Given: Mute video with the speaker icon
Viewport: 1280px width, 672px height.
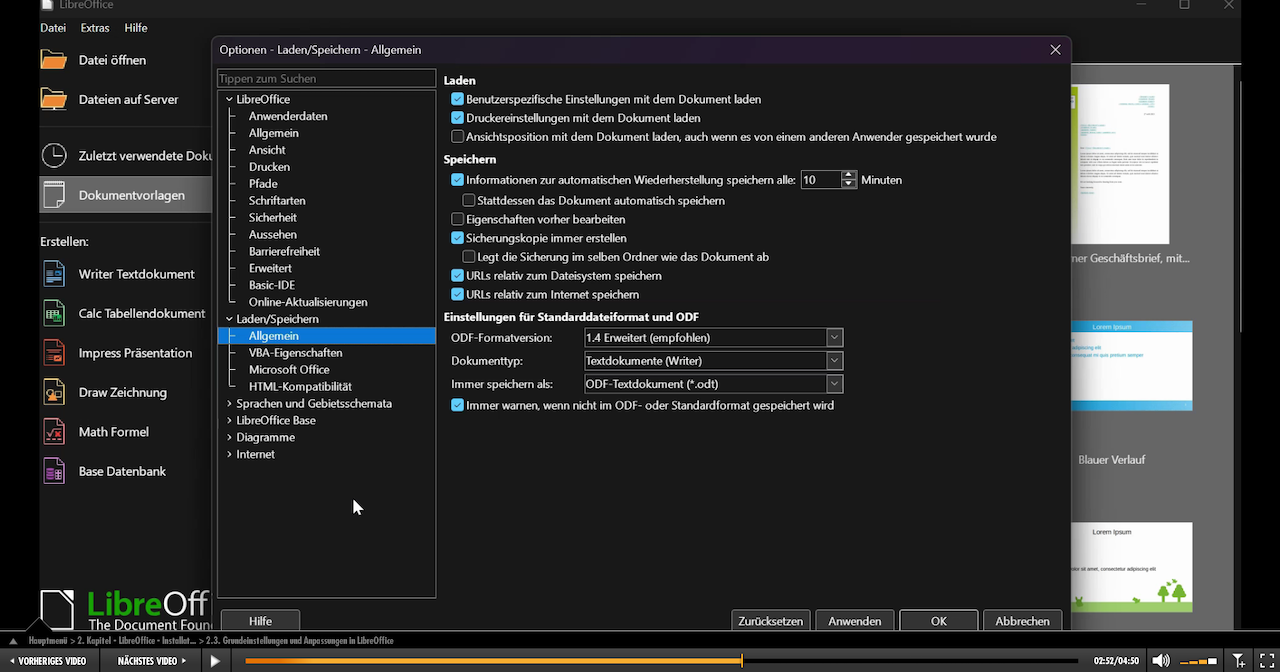Looking at the screenshot, I should click(1160, 661).
